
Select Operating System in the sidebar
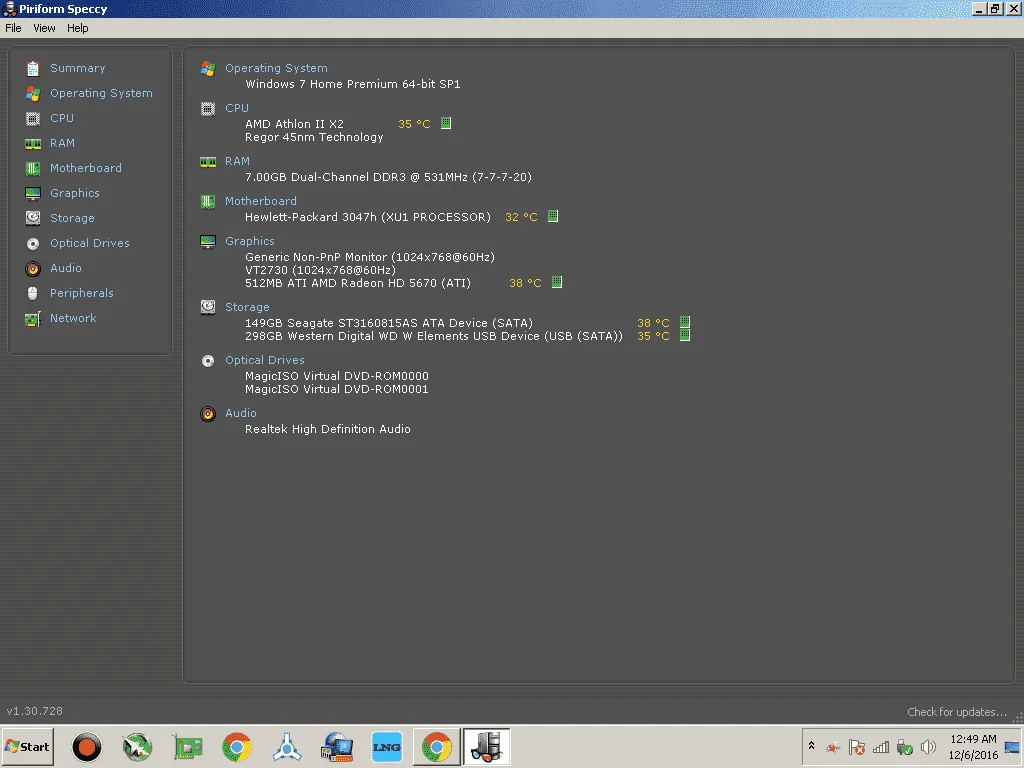point(101,93)
